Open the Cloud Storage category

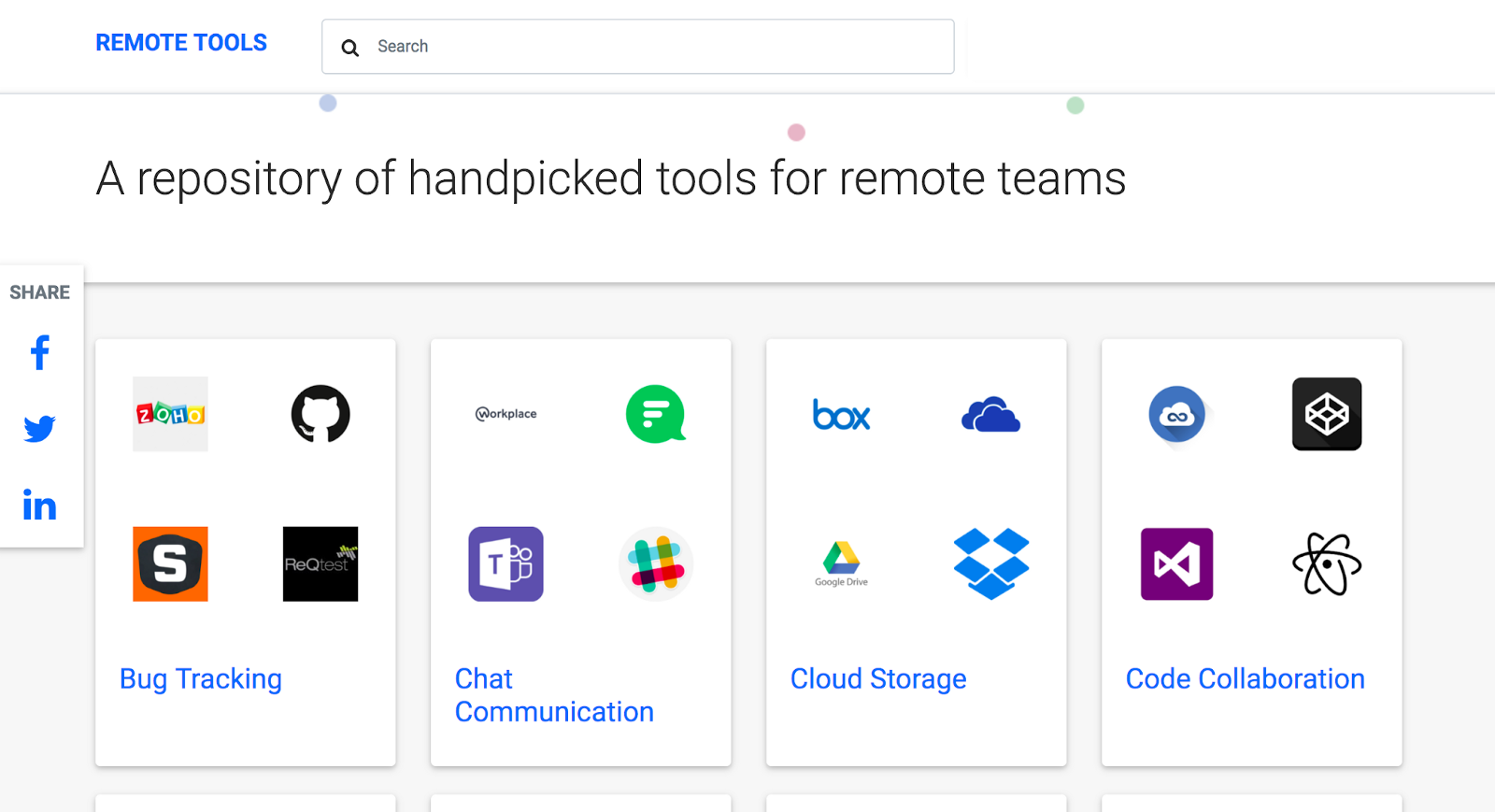[x=878, y=678]
